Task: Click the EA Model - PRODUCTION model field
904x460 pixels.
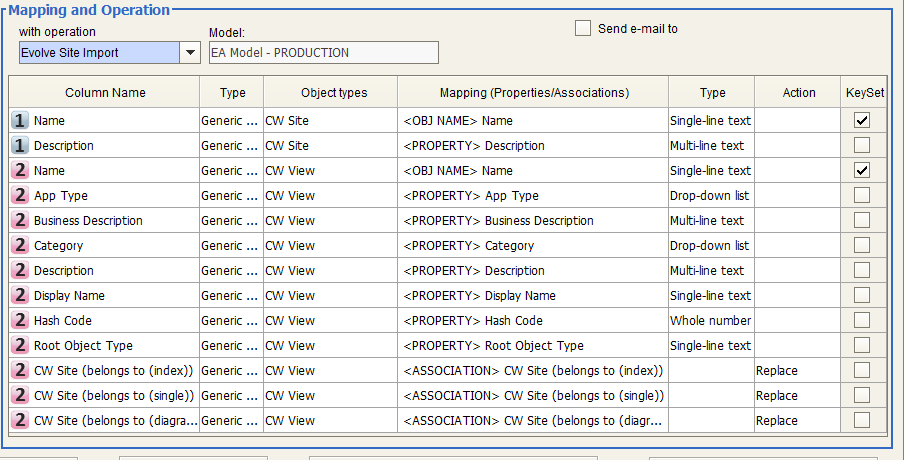Action: [323, 53]
